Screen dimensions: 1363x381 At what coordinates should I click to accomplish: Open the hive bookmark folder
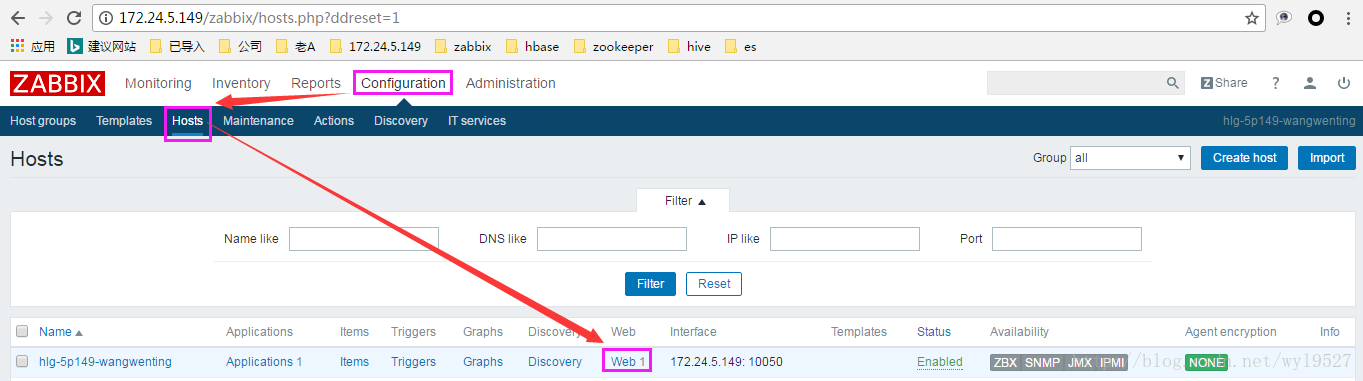pyautogui.click(x=689, y=46)
